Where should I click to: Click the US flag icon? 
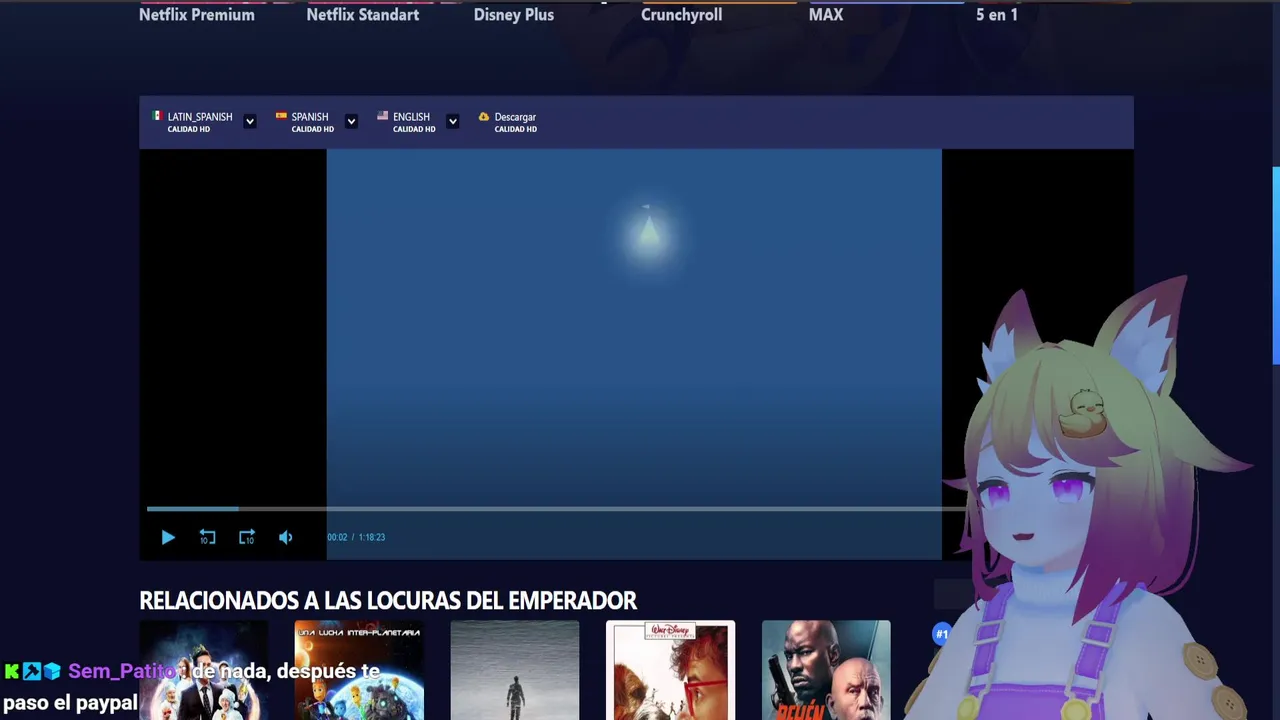[x=382, y=116]
